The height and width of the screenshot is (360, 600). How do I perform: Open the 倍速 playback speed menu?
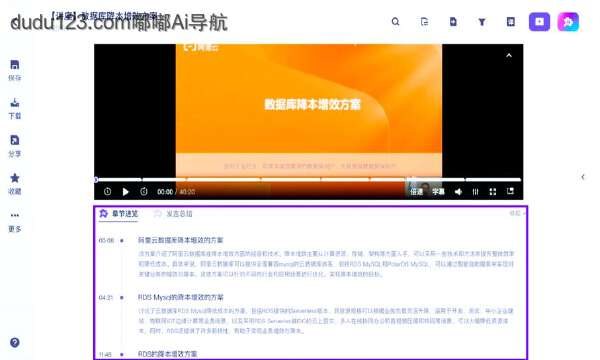416,192
